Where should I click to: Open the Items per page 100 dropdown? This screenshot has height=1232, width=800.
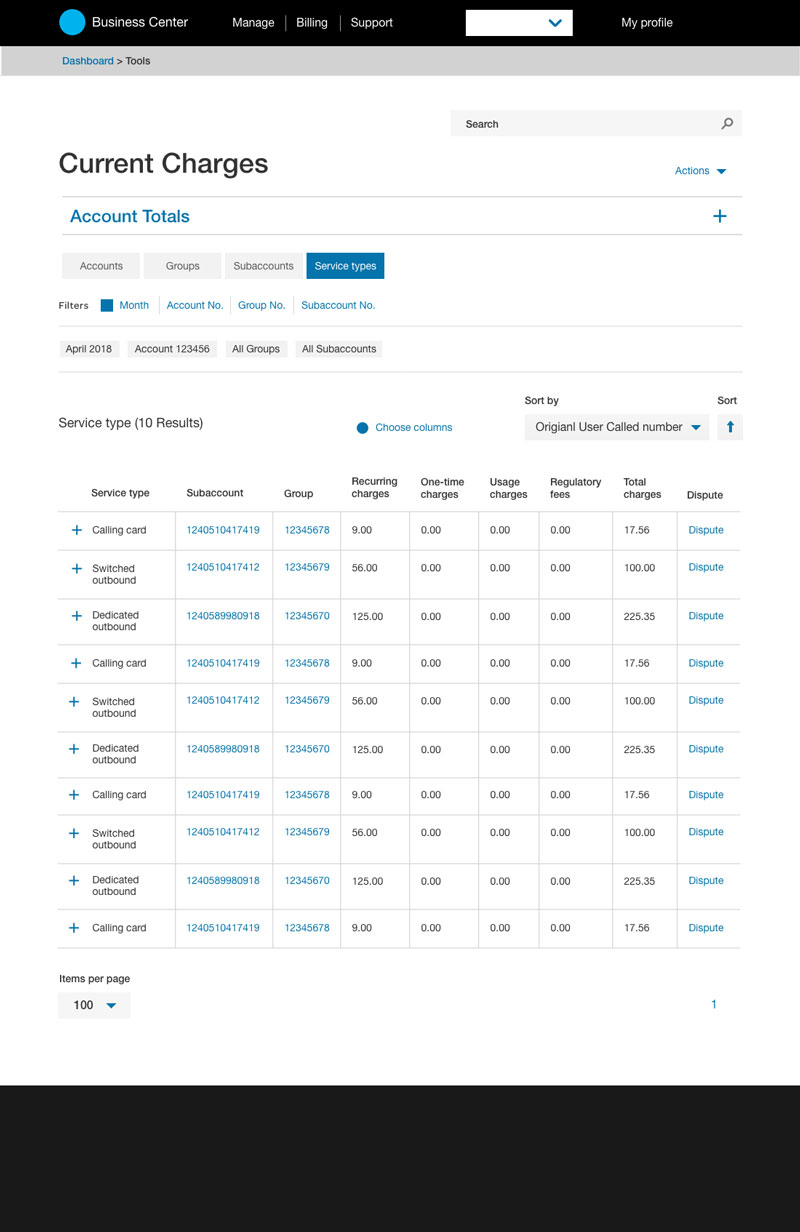(94, 1005)
